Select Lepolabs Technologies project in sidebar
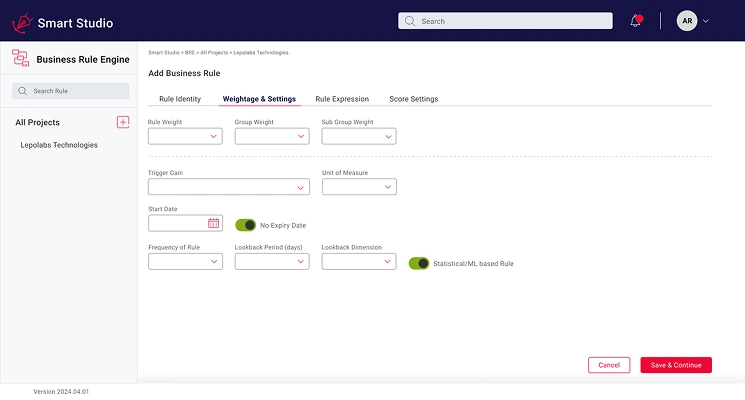The width and height of the screenshot is (745, 400). coord(59,145)
